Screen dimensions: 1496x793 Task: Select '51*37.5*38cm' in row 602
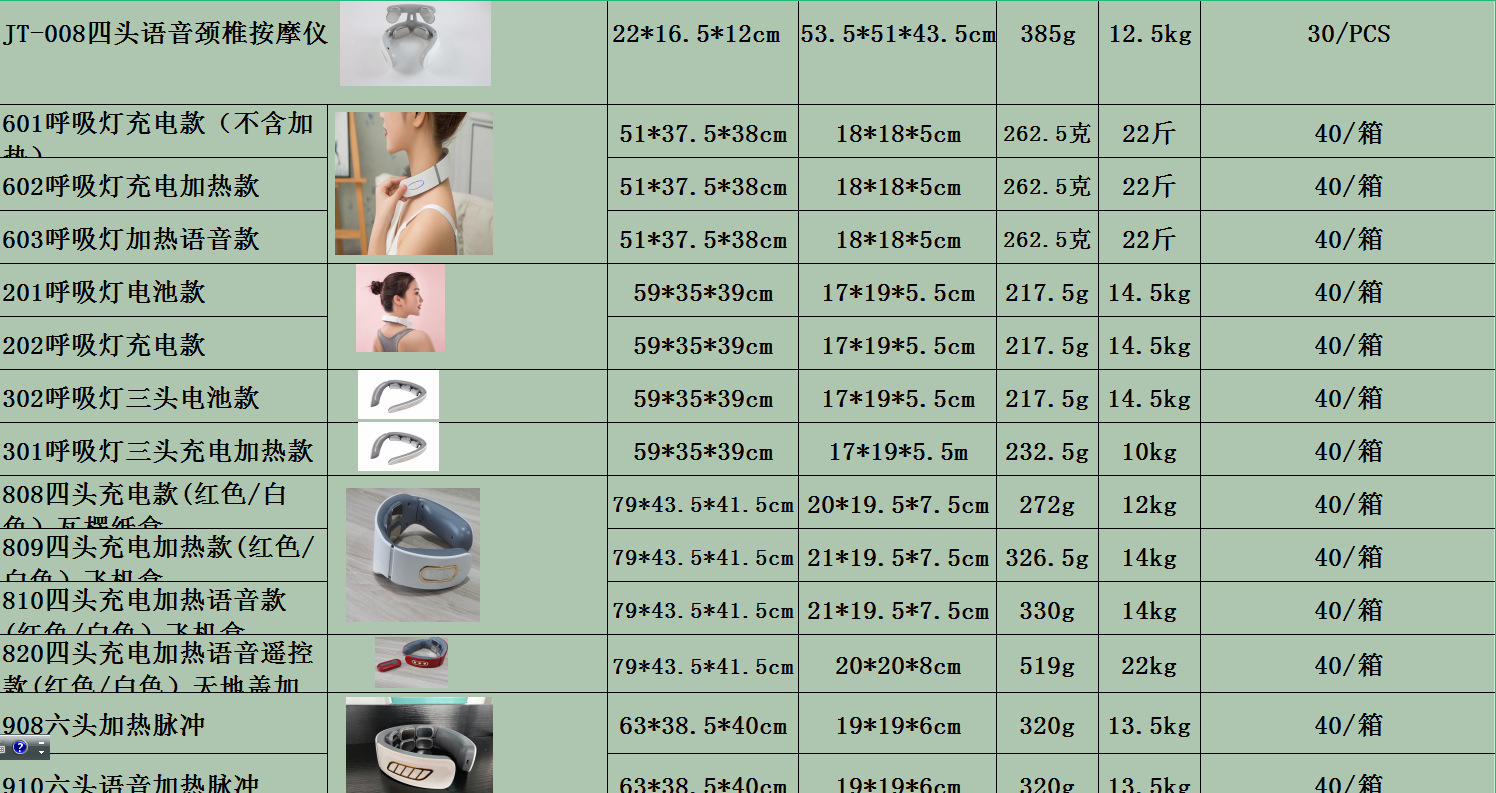tap(703, 184)
